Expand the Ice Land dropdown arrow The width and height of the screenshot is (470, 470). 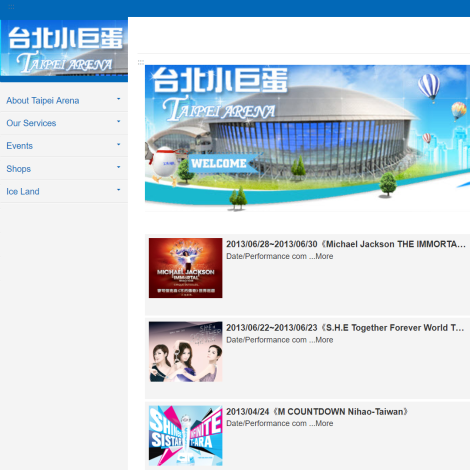(x=118, y=190)
